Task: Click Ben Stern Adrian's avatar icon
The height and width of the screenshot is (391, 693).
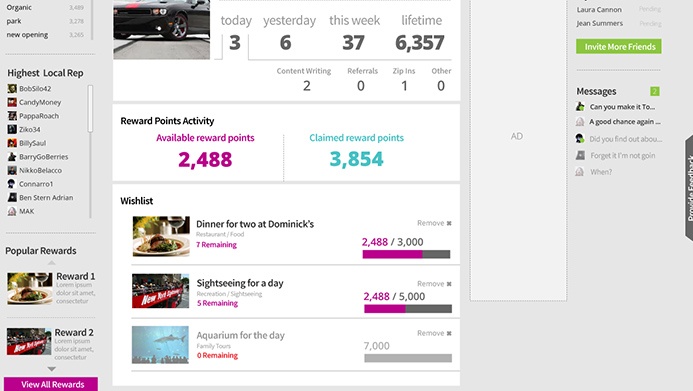Action: tap(12, 197)
